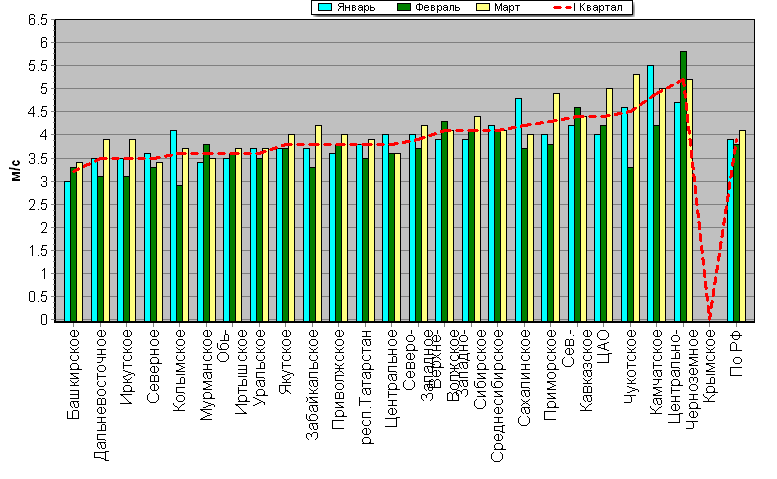Screen dimensions: 777x479
Task: Click the 'м/с' vertical axis title
Action: 15,170
